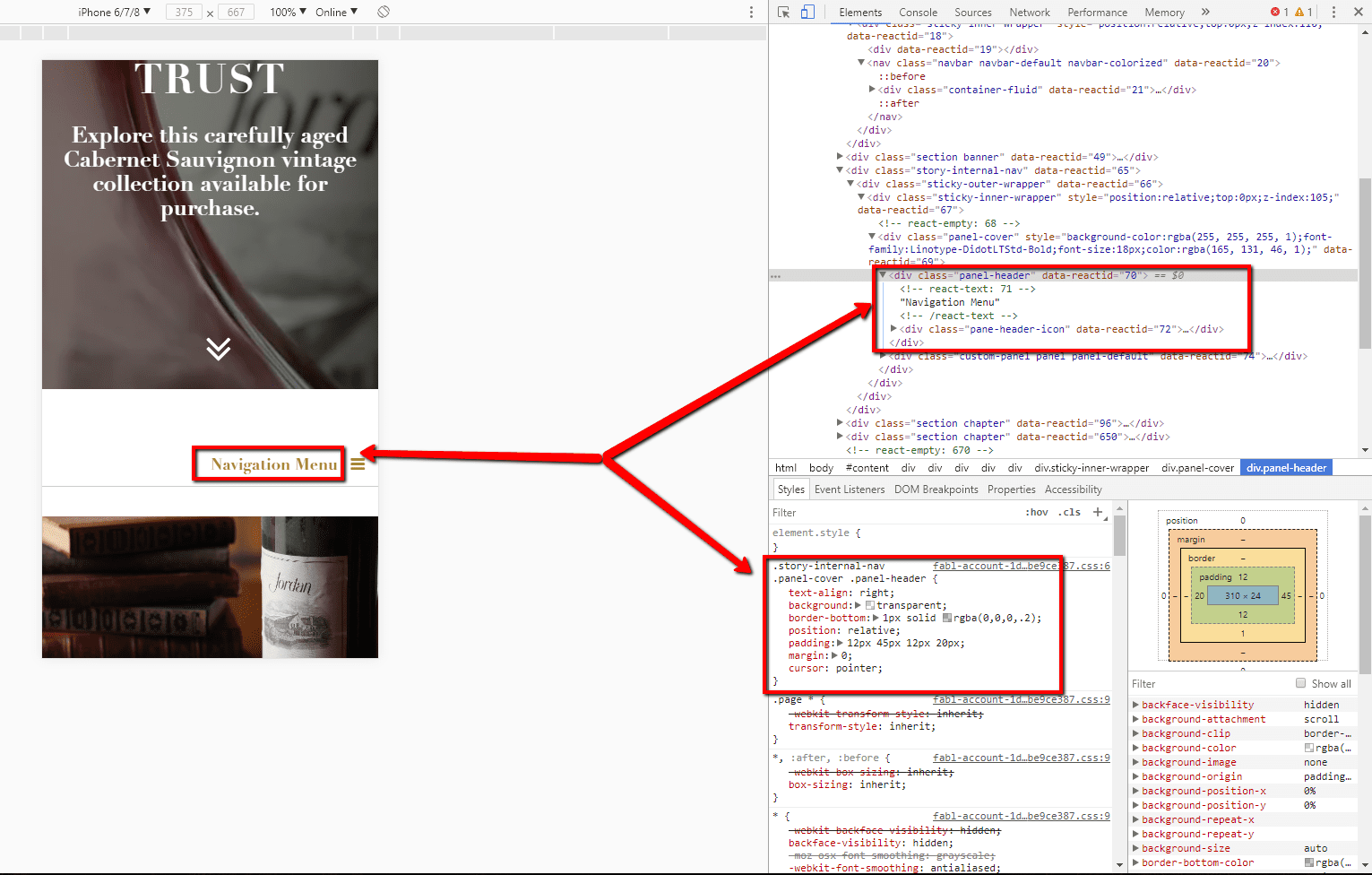Switch to Event Listeners pane
This screenshot has height=875, width=1372.
pyautogui.click(x=850, y=489)
